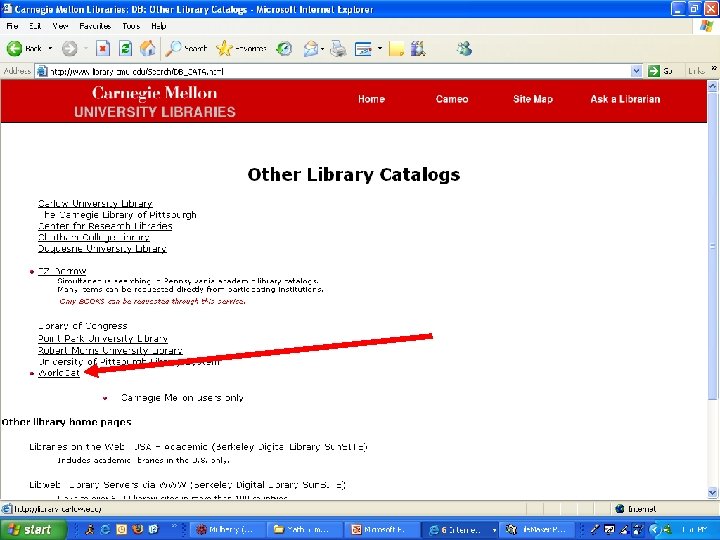Click the Library of Congress entry
Image resolution: width=720 pixels, height=540 pixels.
click(83, 326)
